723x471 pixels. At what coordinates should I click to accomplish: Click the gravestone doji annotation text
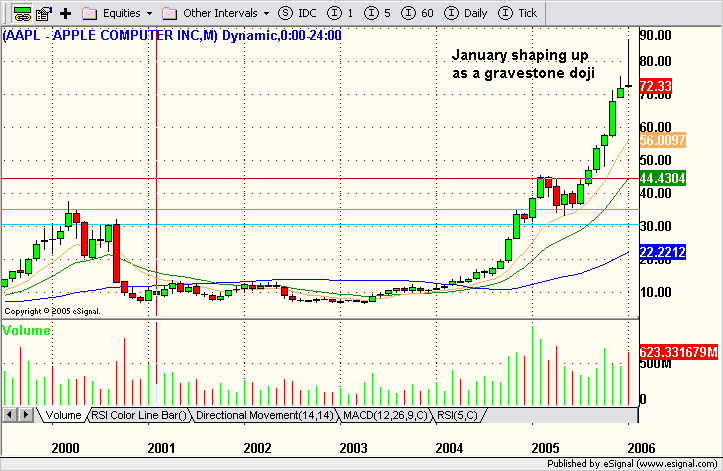tap(523, 64)
